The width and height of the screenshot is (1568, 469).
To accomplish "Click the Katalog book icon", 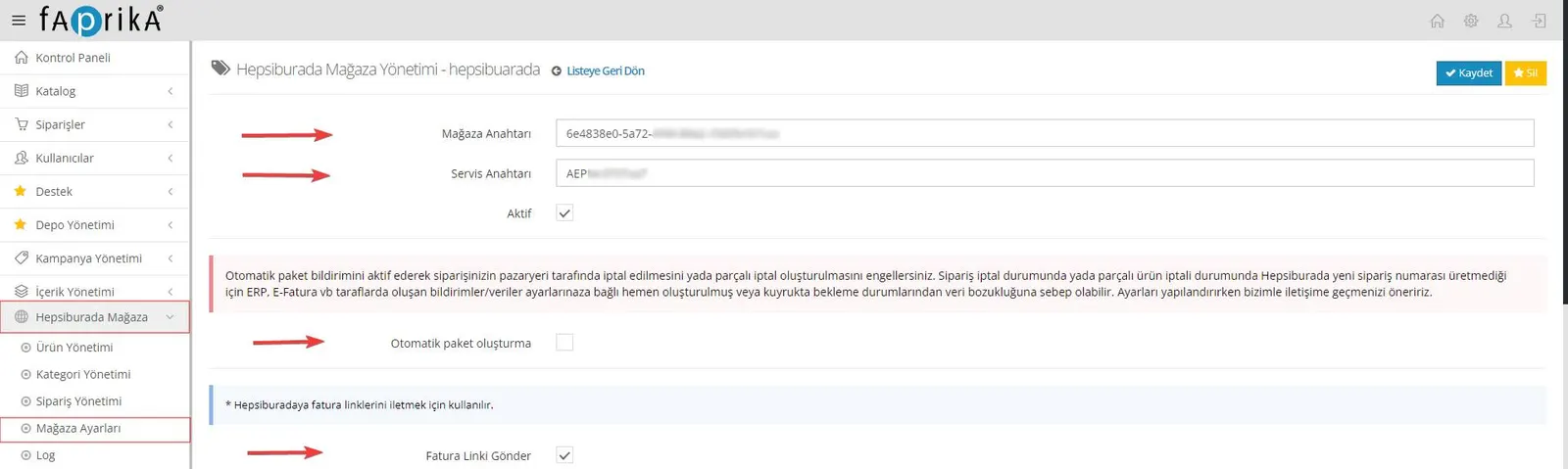I will pyautogui.click(x=22, y=91).
